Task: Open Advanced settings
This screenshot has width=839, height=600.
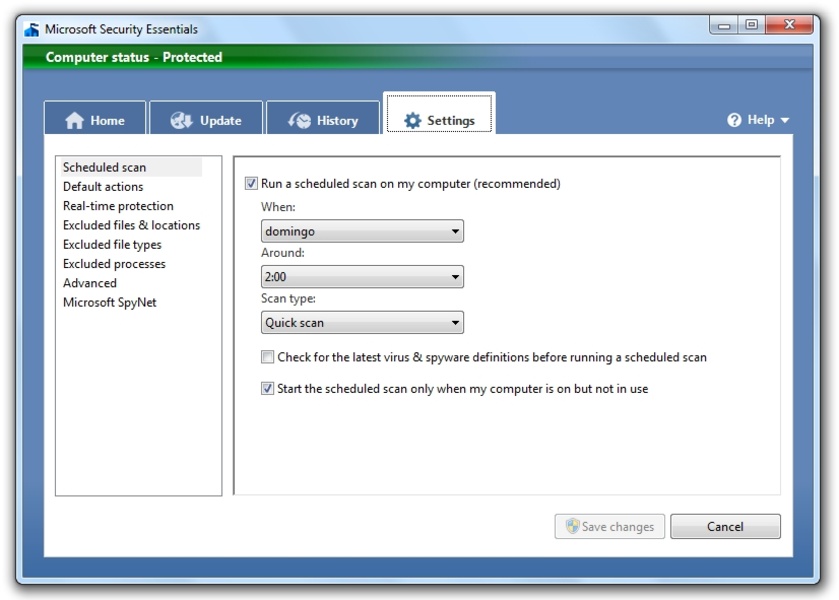Action: coord(90,283)
